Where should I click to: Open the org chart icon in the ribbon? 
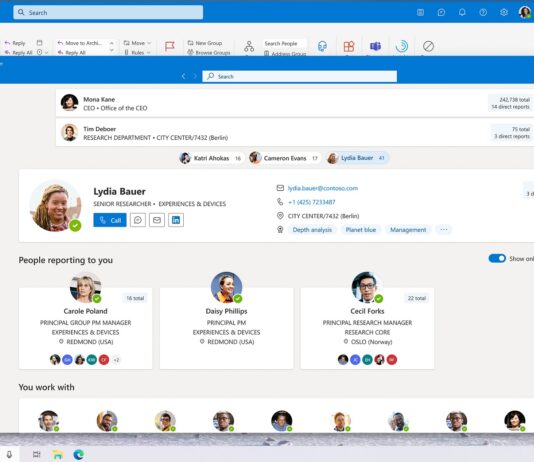tap(249, 46)
